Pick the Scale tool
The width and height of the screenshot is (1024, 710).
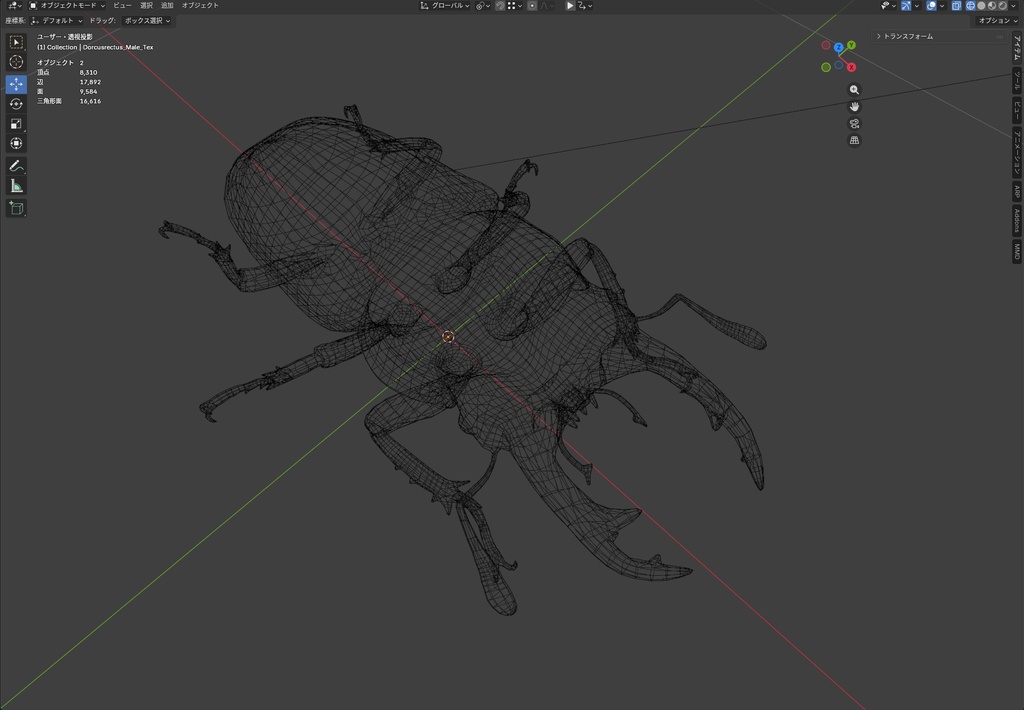click(16, 123)
